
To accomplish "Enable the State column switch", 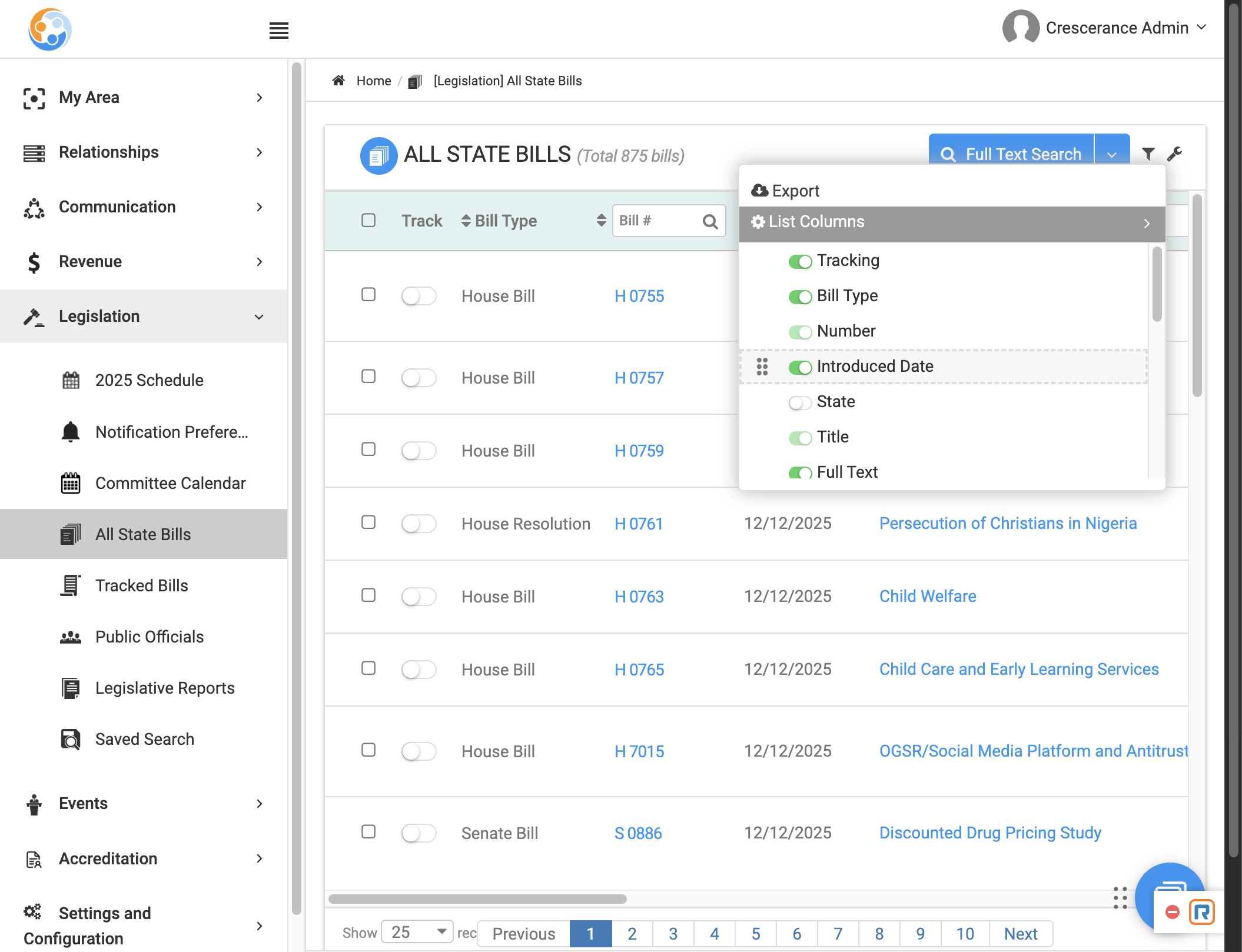I will tap(801, 402).
